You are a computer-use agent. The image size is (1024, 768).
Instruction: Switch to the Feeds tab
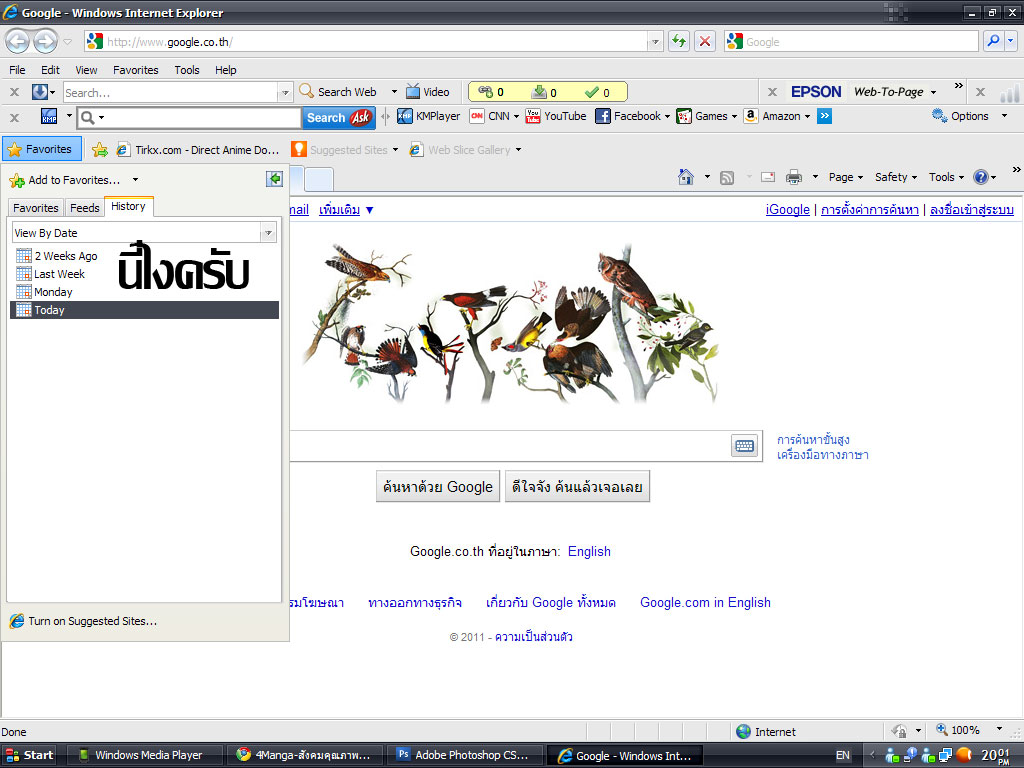pyautogui.click(x=85, y=208)
